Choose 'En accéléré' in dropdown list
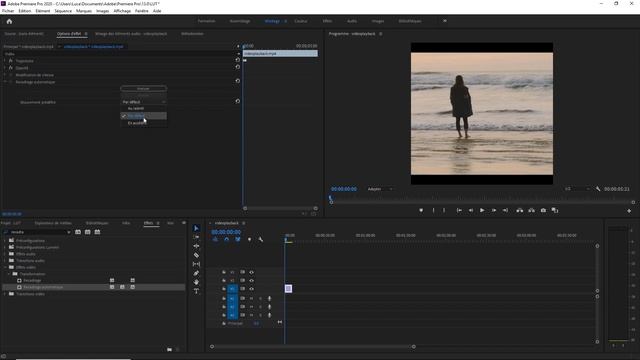The image size is (640, 360). coord(143,123)
